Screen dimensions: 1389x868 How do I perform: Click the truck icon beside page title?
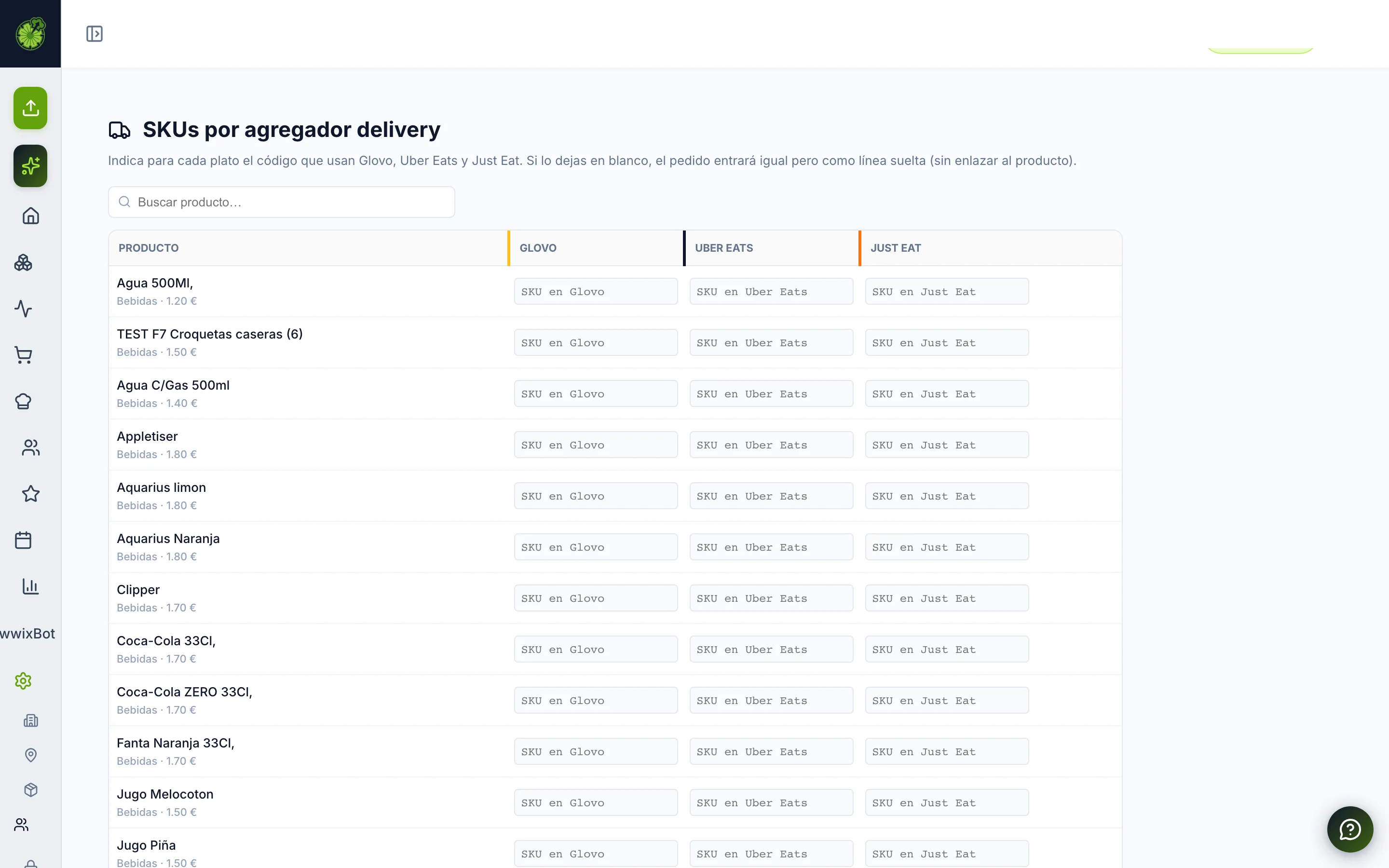coord(120,130)
